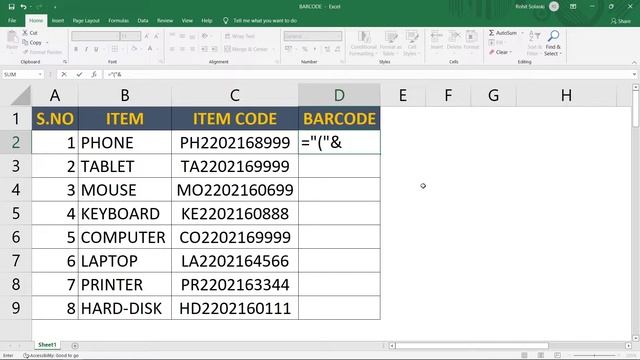The width and height of the screenshot is (640, 360).
Task: Click Decrease Font Size icon
Action: 156,36
